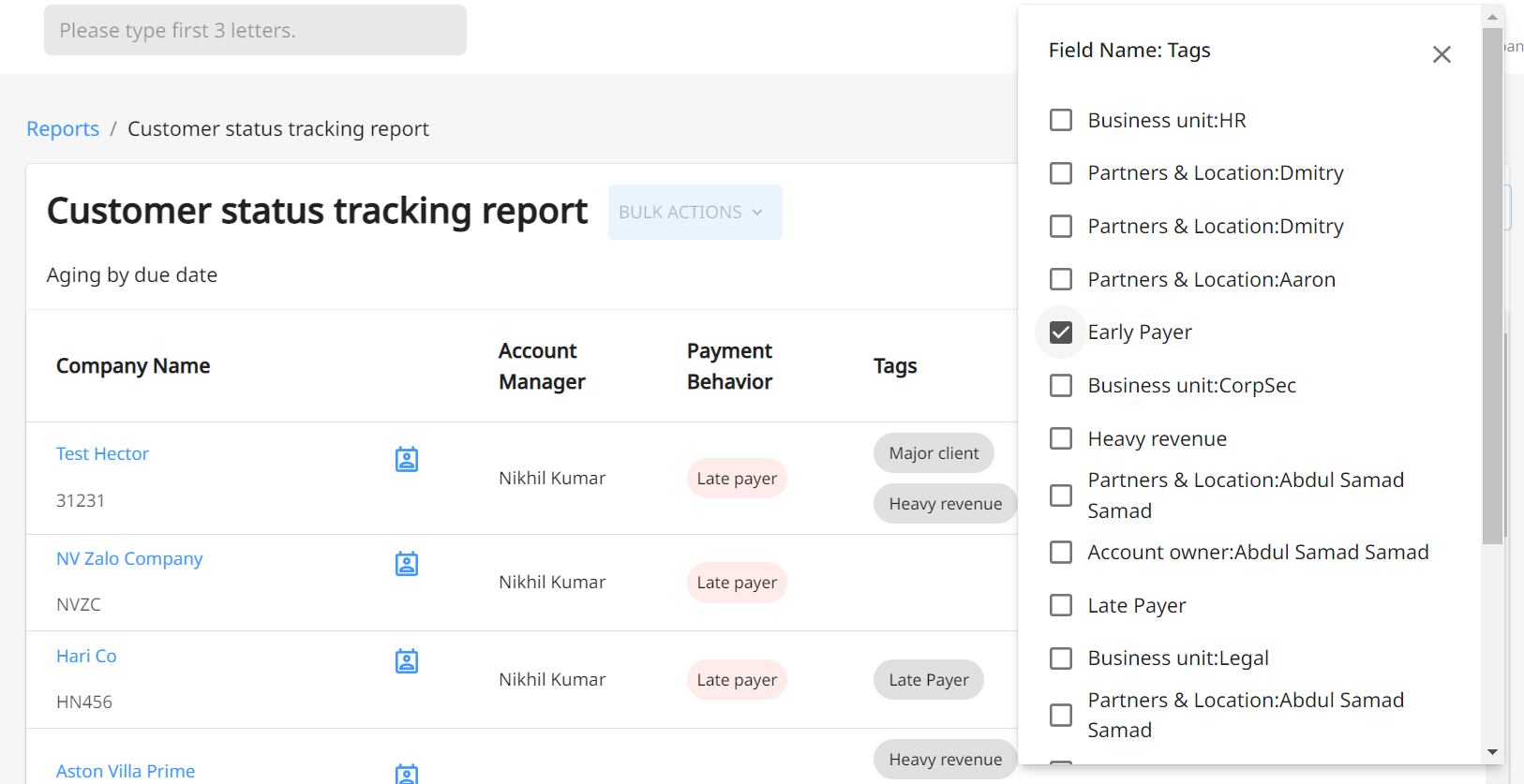Click the Major client tag on Test Hector
Screen dimensions: 1524x784
point(934,453)
